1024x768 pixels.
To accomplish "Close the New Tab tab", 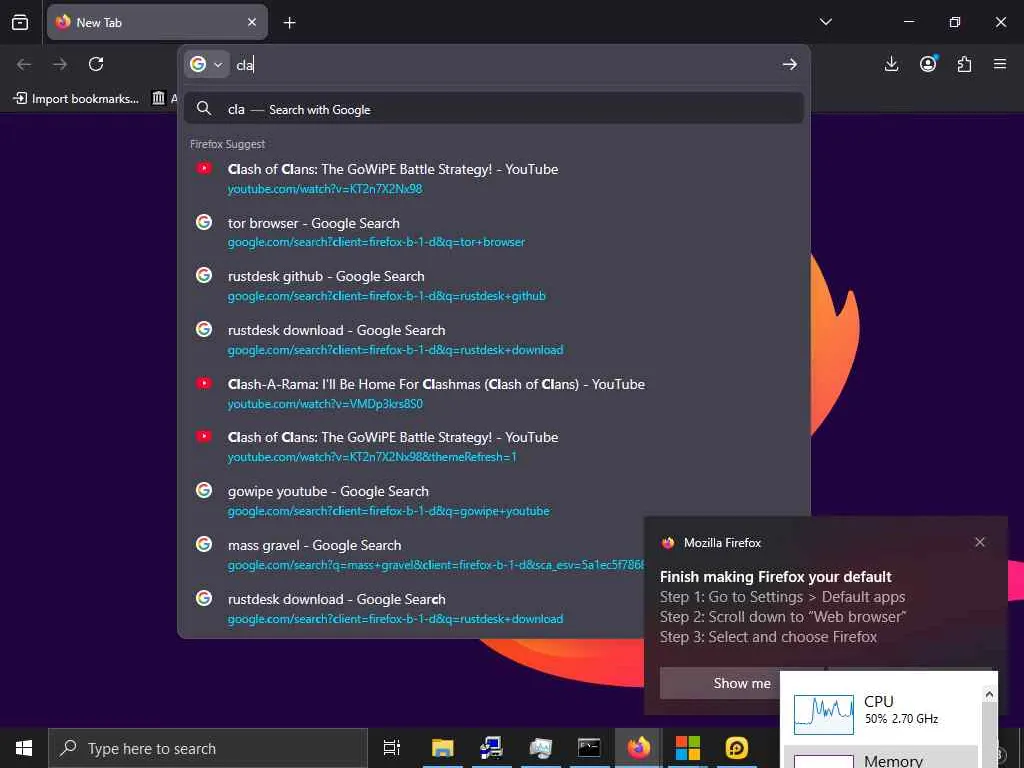I will tap(252, 22).
